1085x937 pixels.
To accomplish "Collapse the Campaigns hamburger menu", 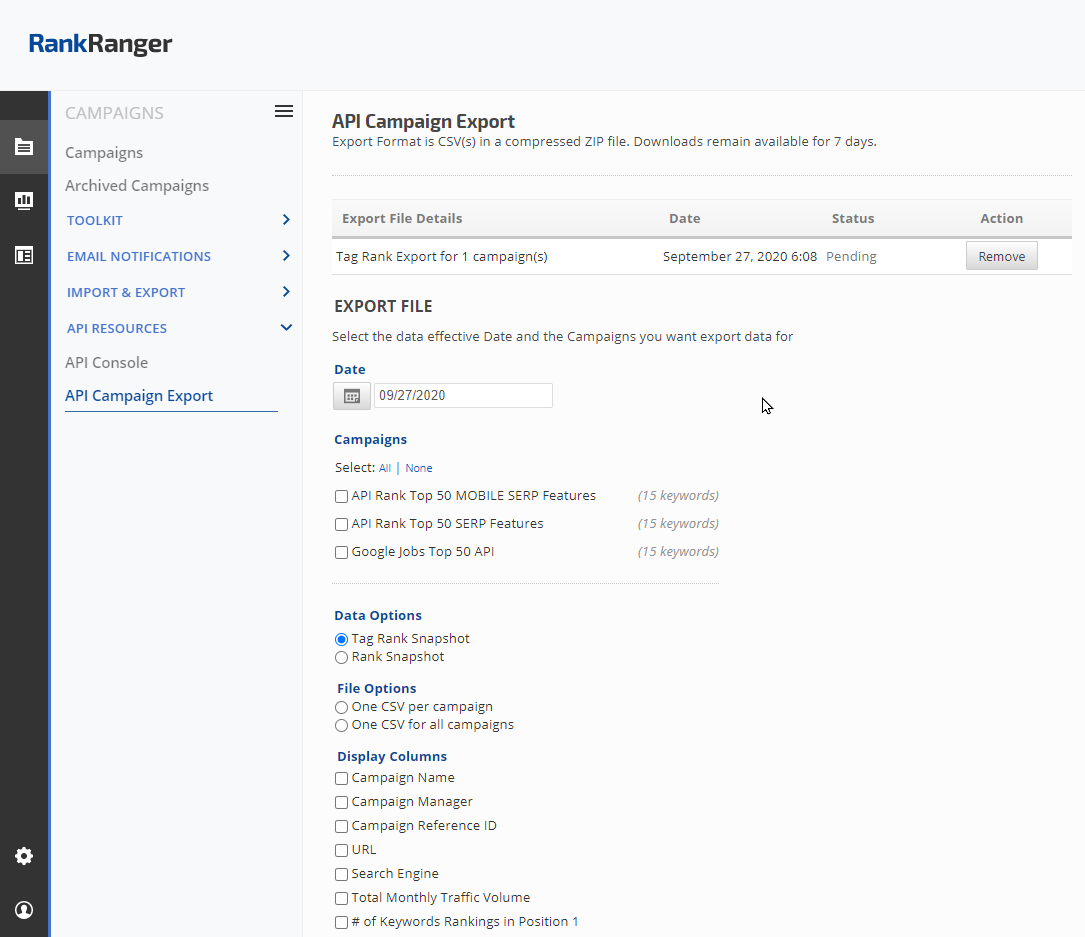I will [284, 112].
